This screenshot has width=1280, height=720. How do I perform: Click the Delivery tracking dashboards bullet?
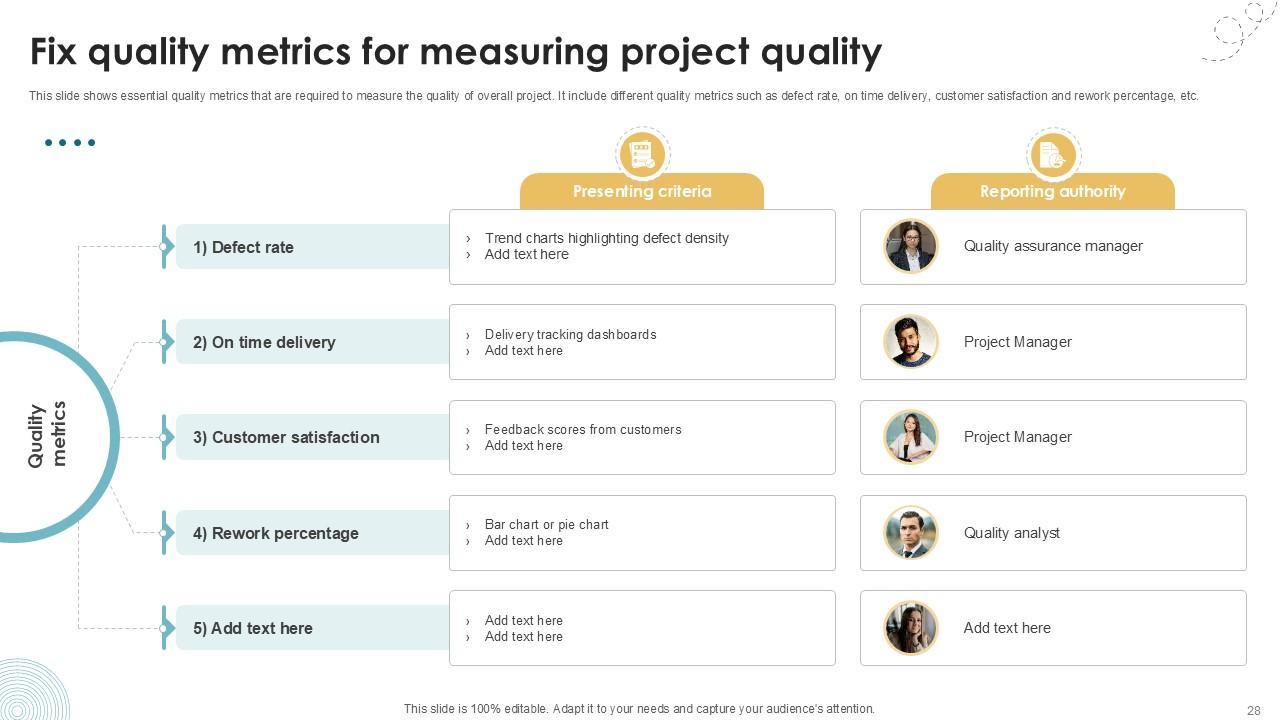570,334
